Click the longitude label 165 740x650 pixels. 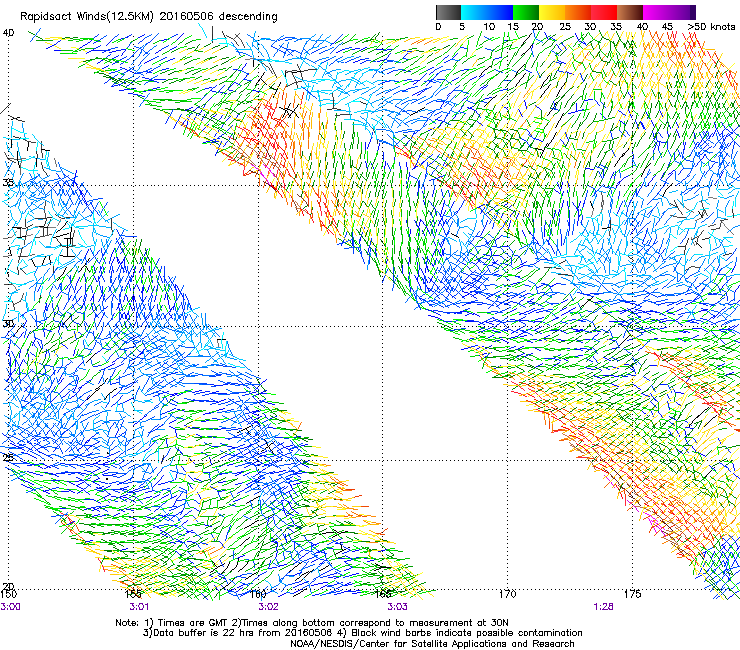tap(383, 594)
